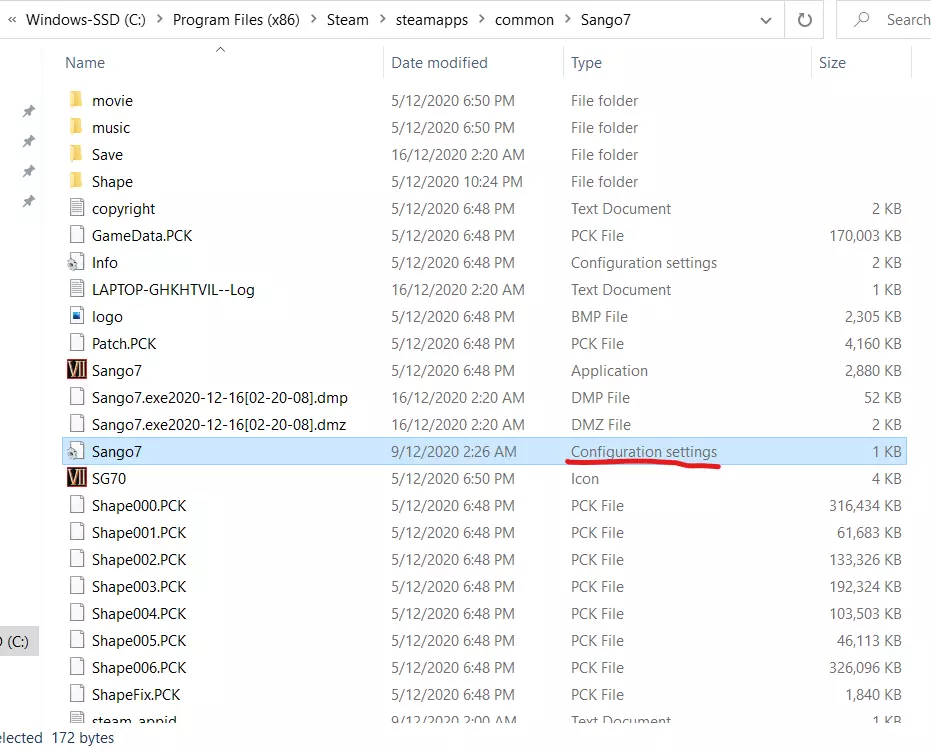
Task: Click the Sango7 .dmp file icon
Action: [x=77, y=397]
